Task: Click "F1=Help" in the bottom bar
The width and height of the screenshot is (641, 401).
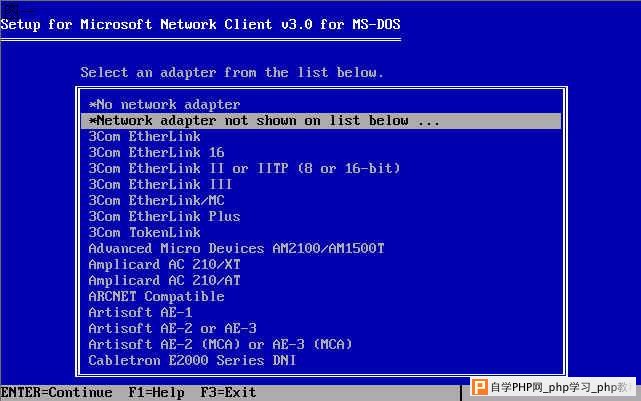Action: click(157, 392)
